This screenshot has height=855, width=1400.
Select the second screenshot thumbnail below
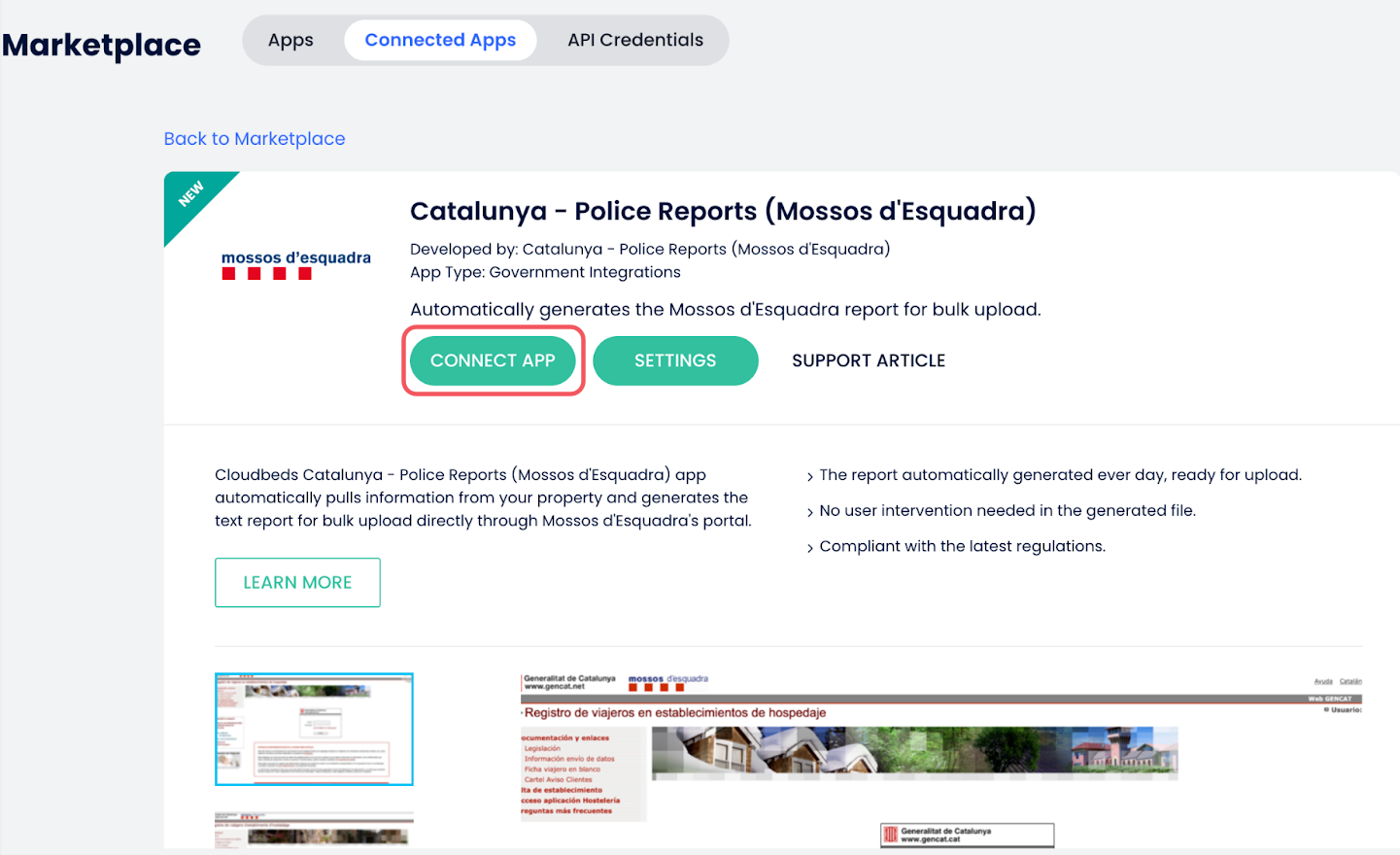tap(314, 830)
